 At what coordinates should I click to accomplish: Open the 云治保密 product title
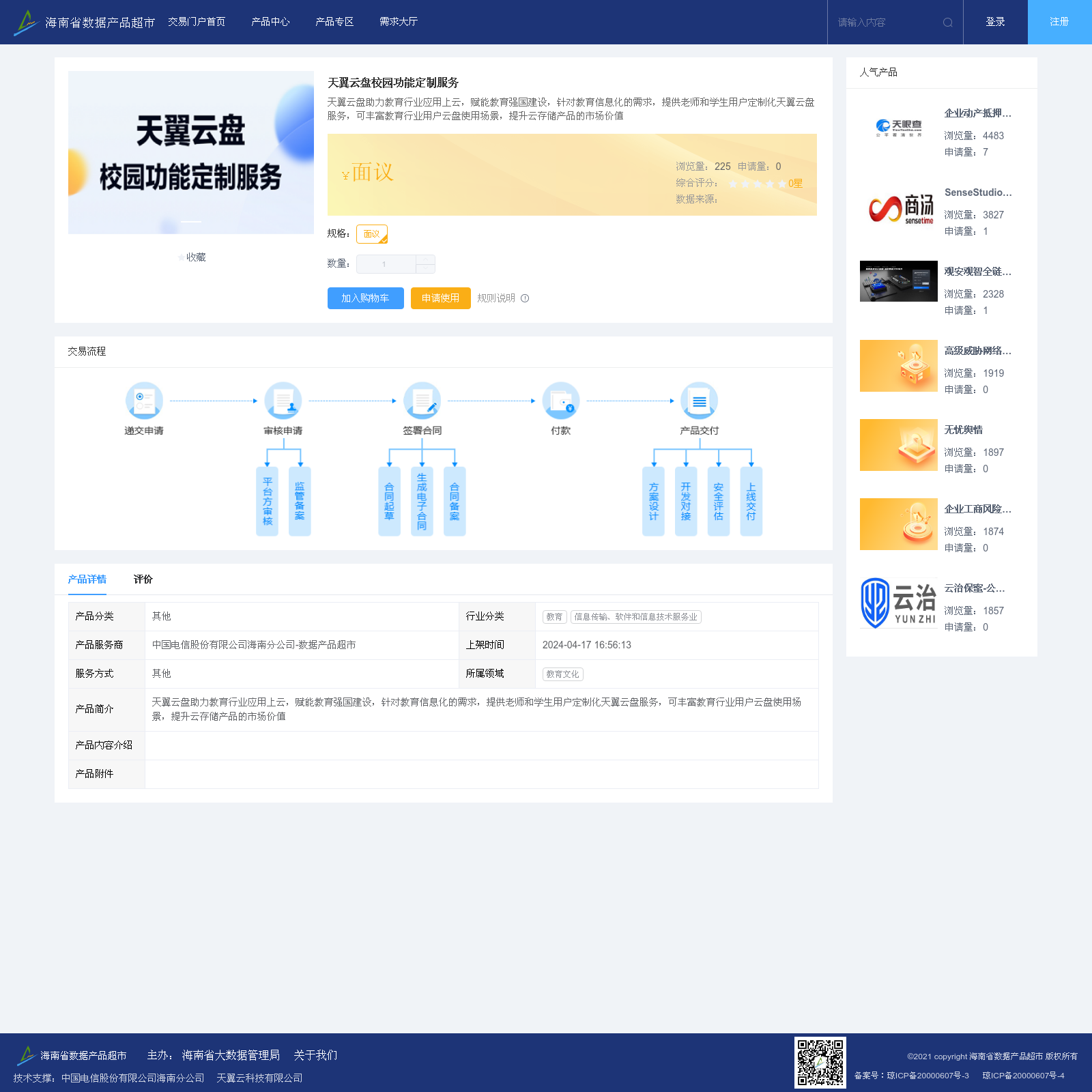click(x=975, y=588)
